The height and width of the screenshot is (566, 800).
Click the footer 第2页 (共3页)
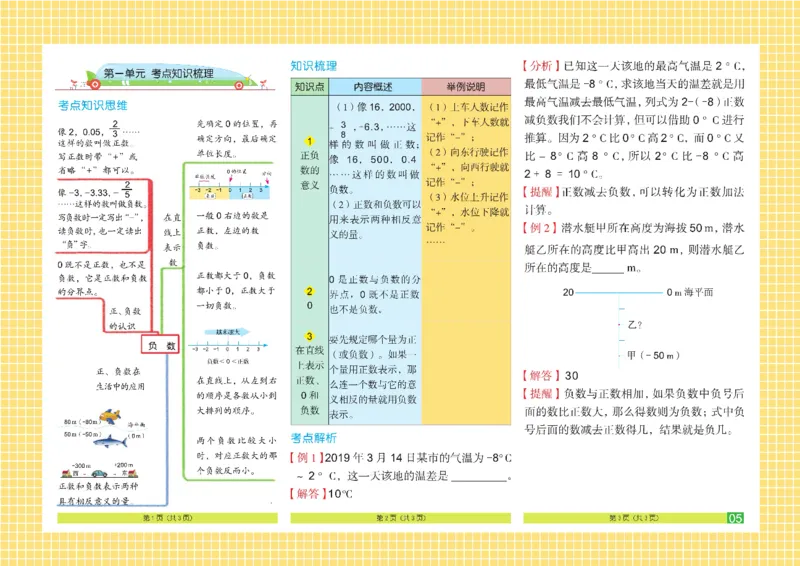(401, 518)
